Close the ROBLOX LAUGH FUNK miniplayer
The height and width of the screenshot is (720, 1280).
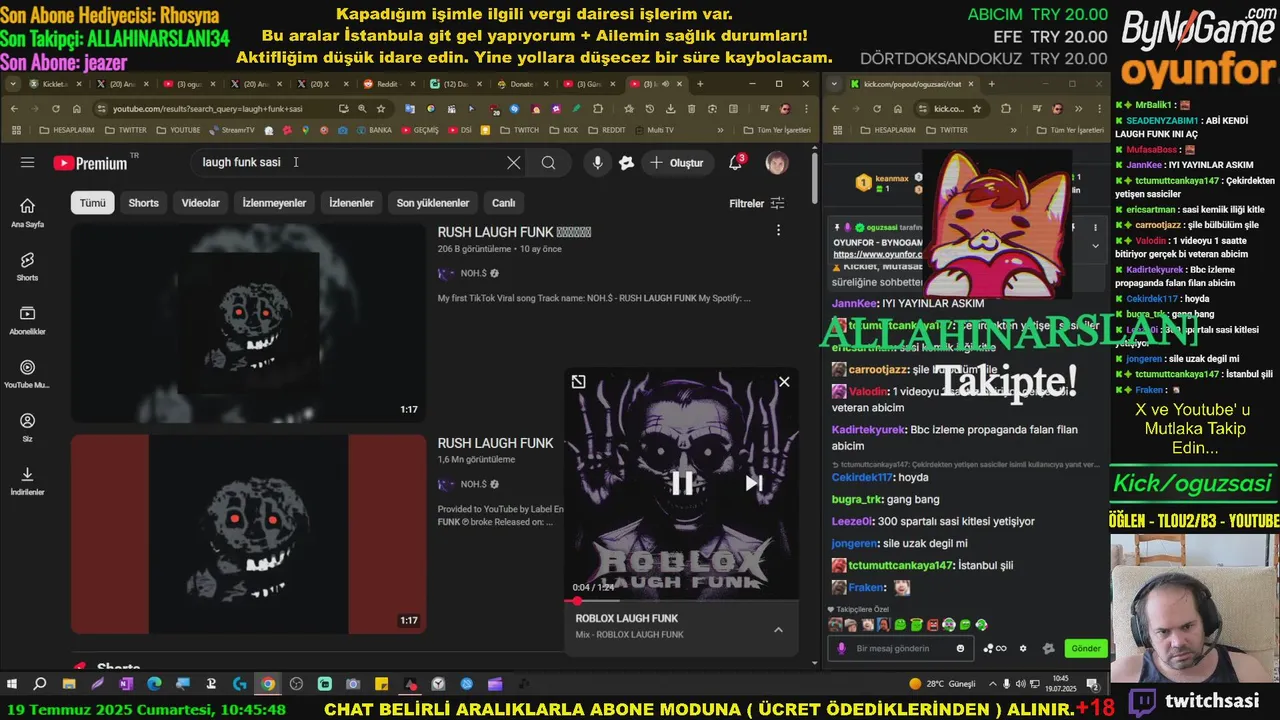[784, 382]
